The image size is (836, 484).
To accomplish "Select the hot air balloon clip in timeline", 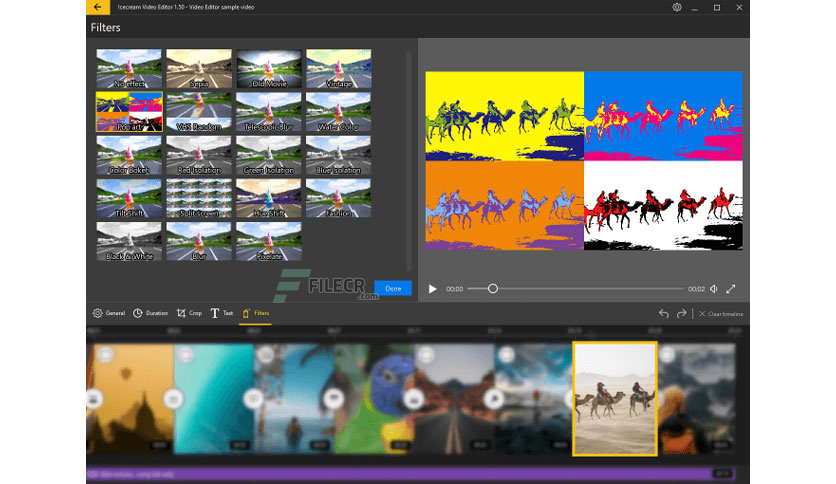I will point(130,399).
